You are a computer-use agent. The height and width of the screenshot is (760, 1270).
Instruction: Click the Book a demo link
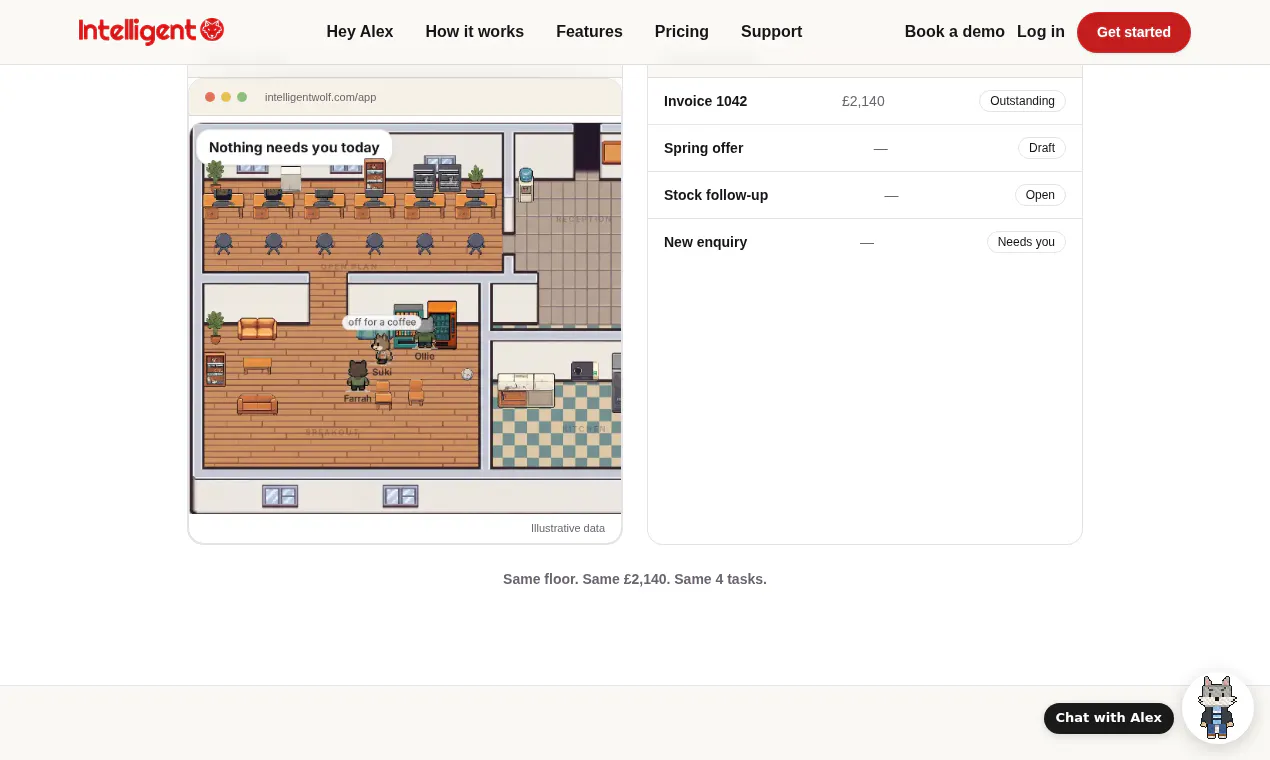click(x=955, y=32)
